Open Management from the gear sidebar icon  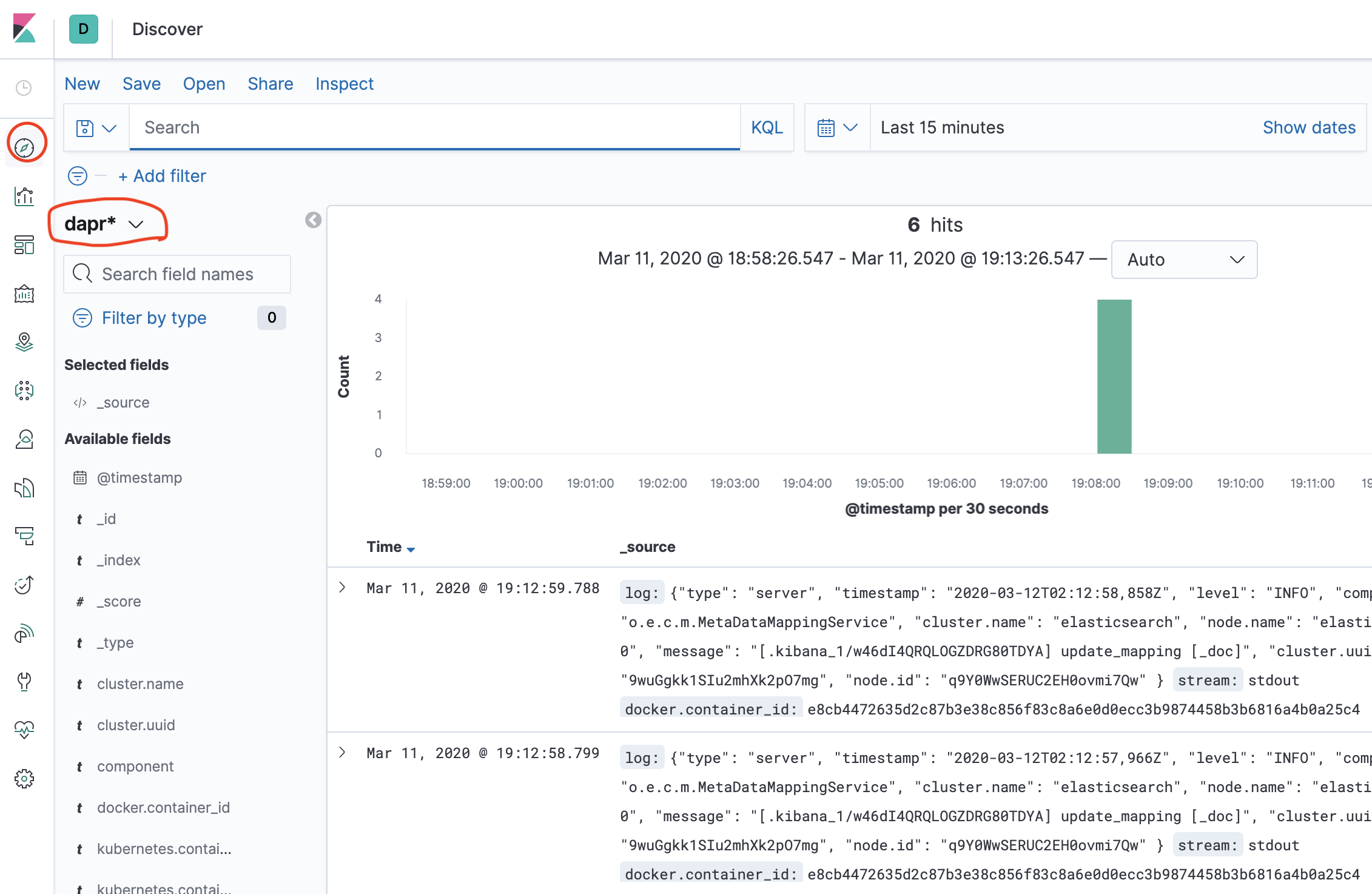(x=24, y=778)
